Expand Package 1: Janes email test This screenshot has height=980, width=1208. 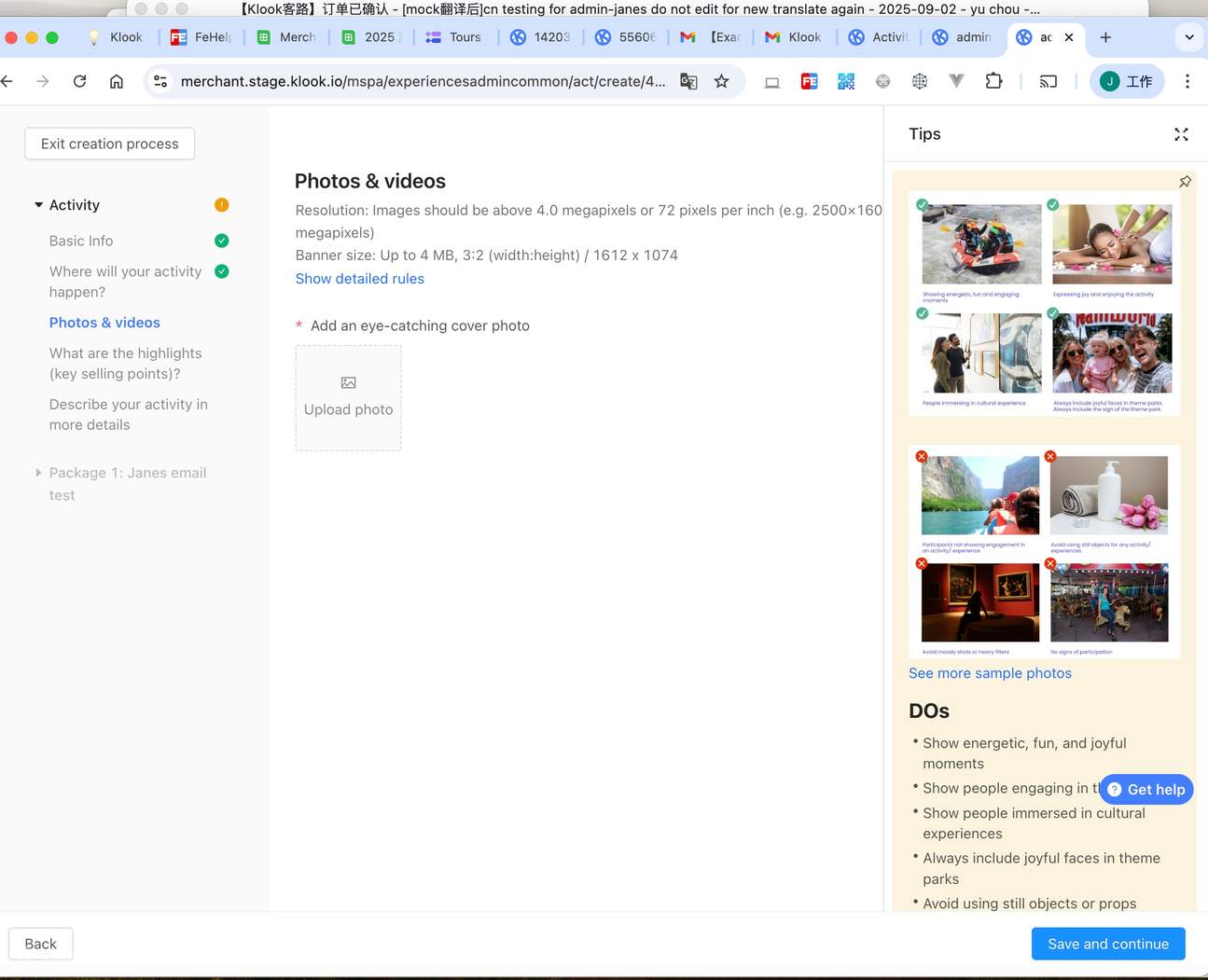click(38, 473)
